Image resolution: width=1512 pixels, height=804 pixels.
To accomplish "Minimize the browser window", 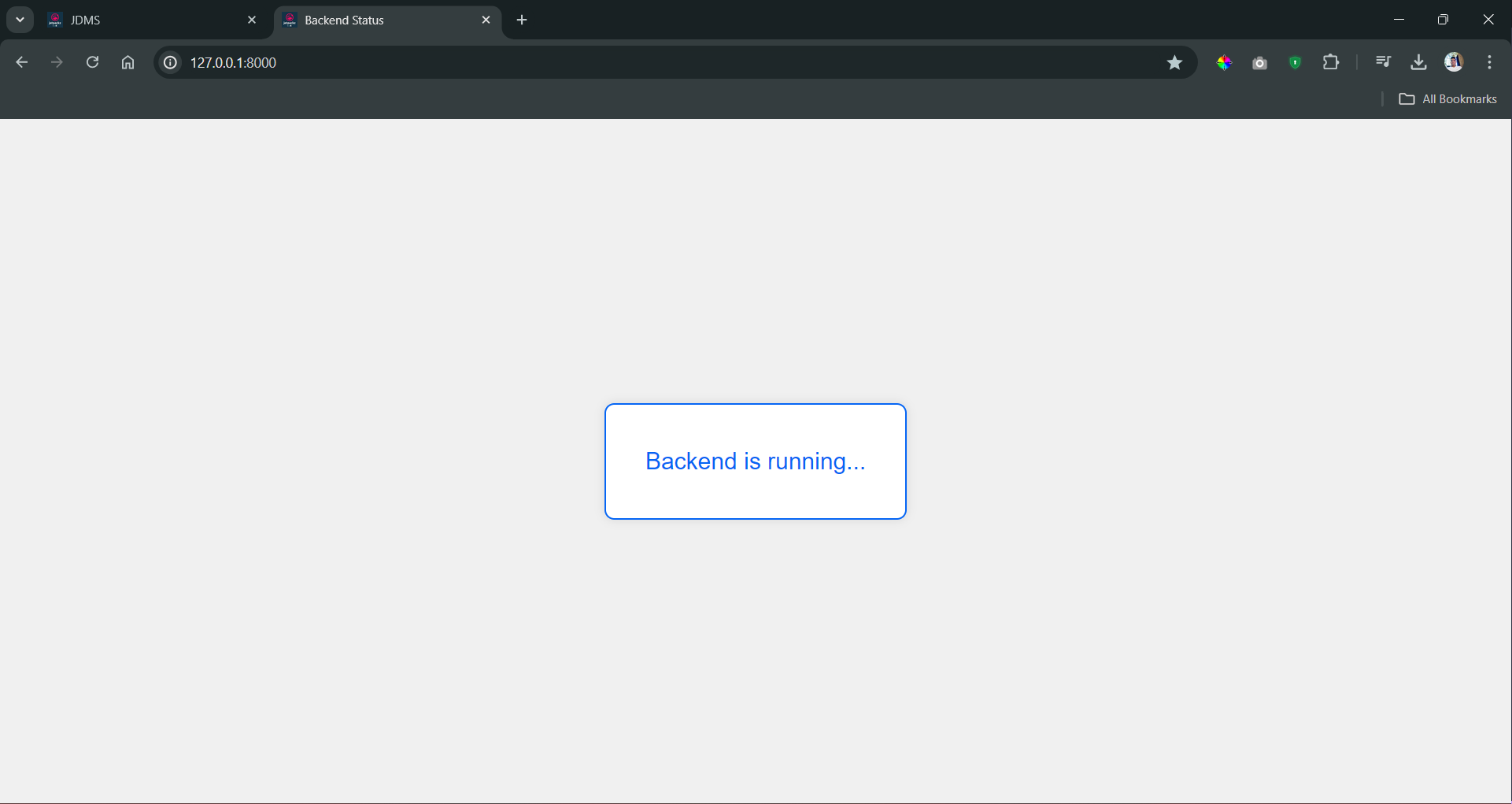I will (x=1399, y=20).
